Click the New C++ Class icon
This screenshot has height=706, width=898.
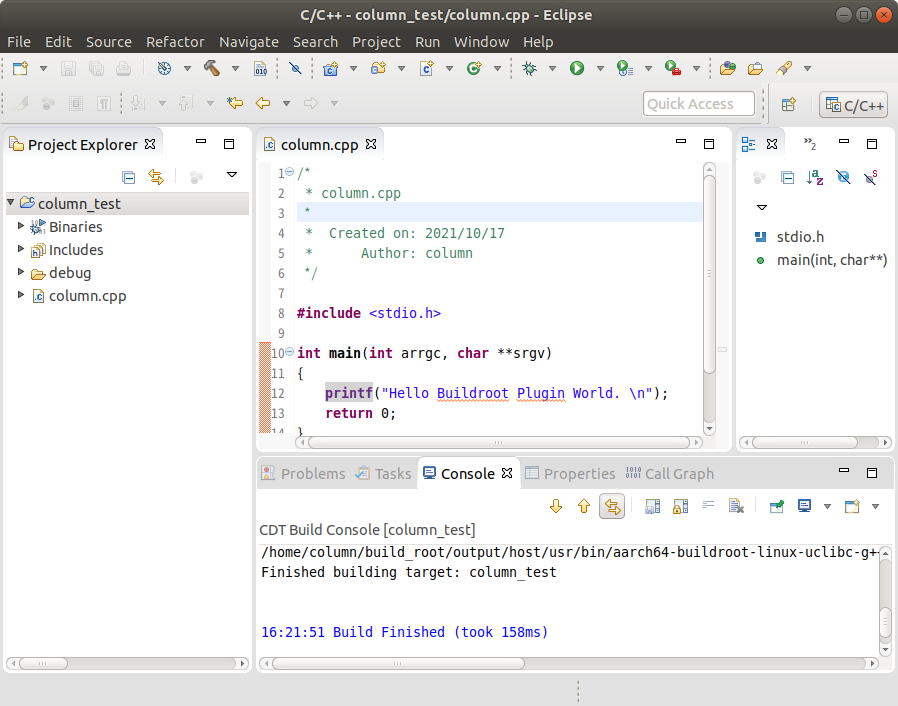(x=474, y=69)
